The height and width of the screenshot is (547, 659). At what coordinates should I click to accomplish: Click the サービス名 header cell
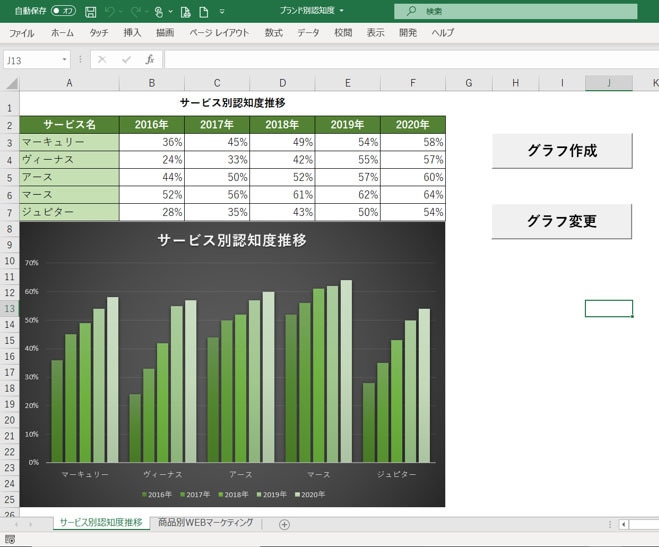pyautogui.click(x=69, y=125)
